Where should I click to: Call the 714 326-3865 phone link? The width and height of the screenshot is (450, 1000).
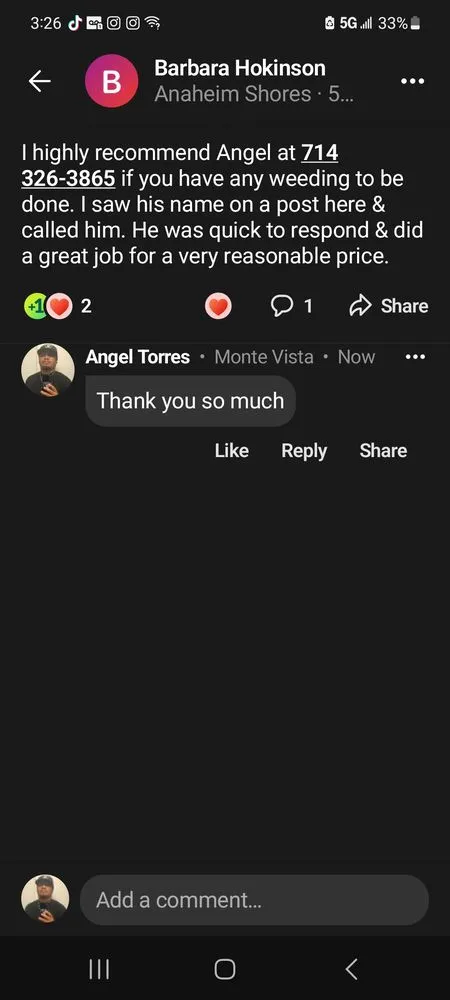pyautogui.click(x=180, y=165)
